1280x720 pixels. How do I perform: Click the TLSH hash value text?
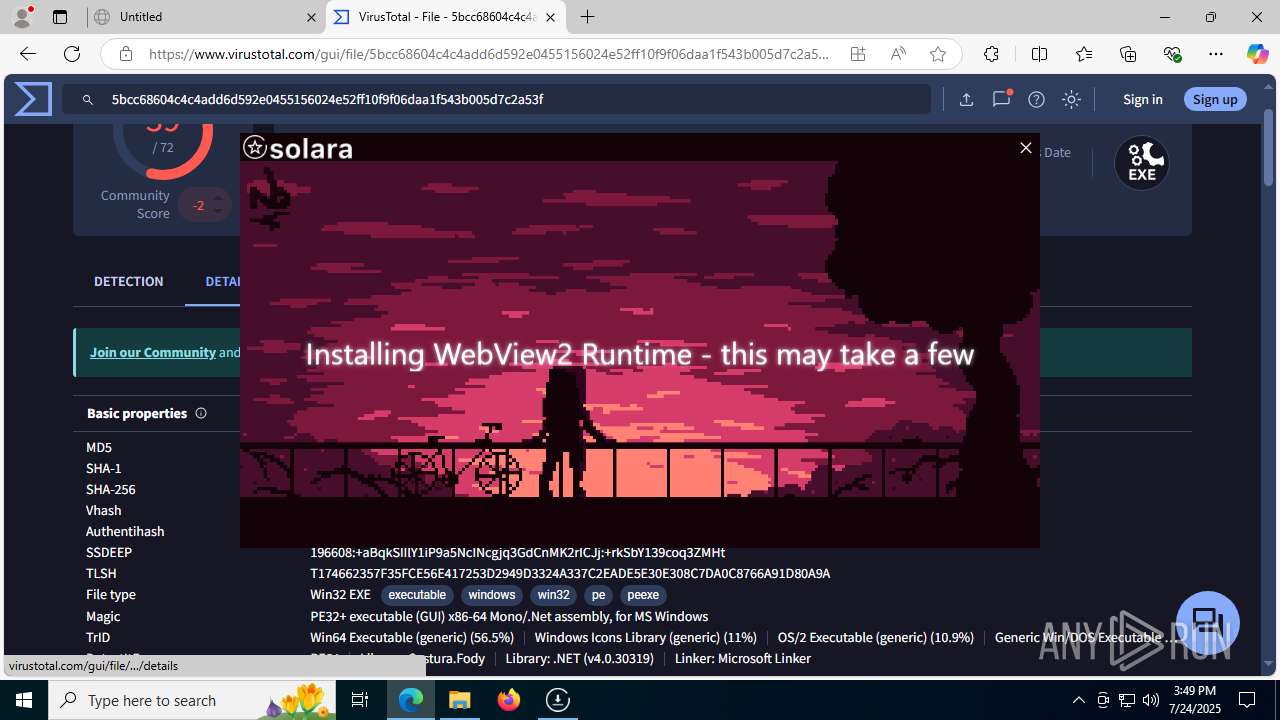[x=570, y=574]
